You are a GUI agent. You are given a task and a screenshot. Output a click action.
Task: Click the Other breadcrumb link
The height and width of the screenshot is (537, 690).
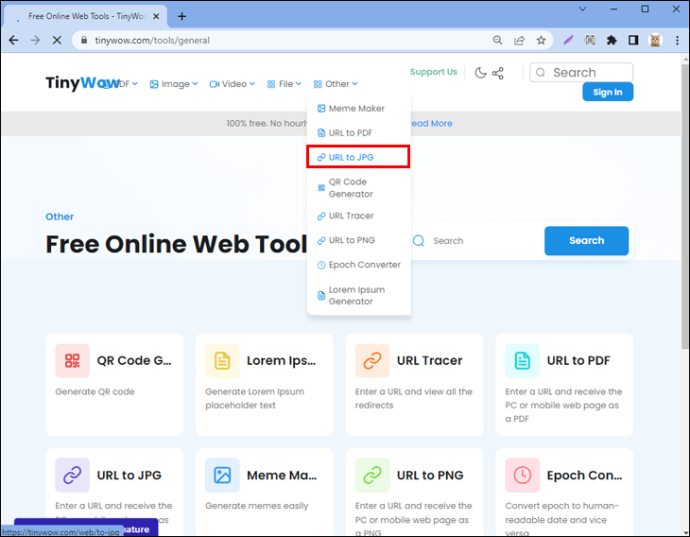[59, 217]
